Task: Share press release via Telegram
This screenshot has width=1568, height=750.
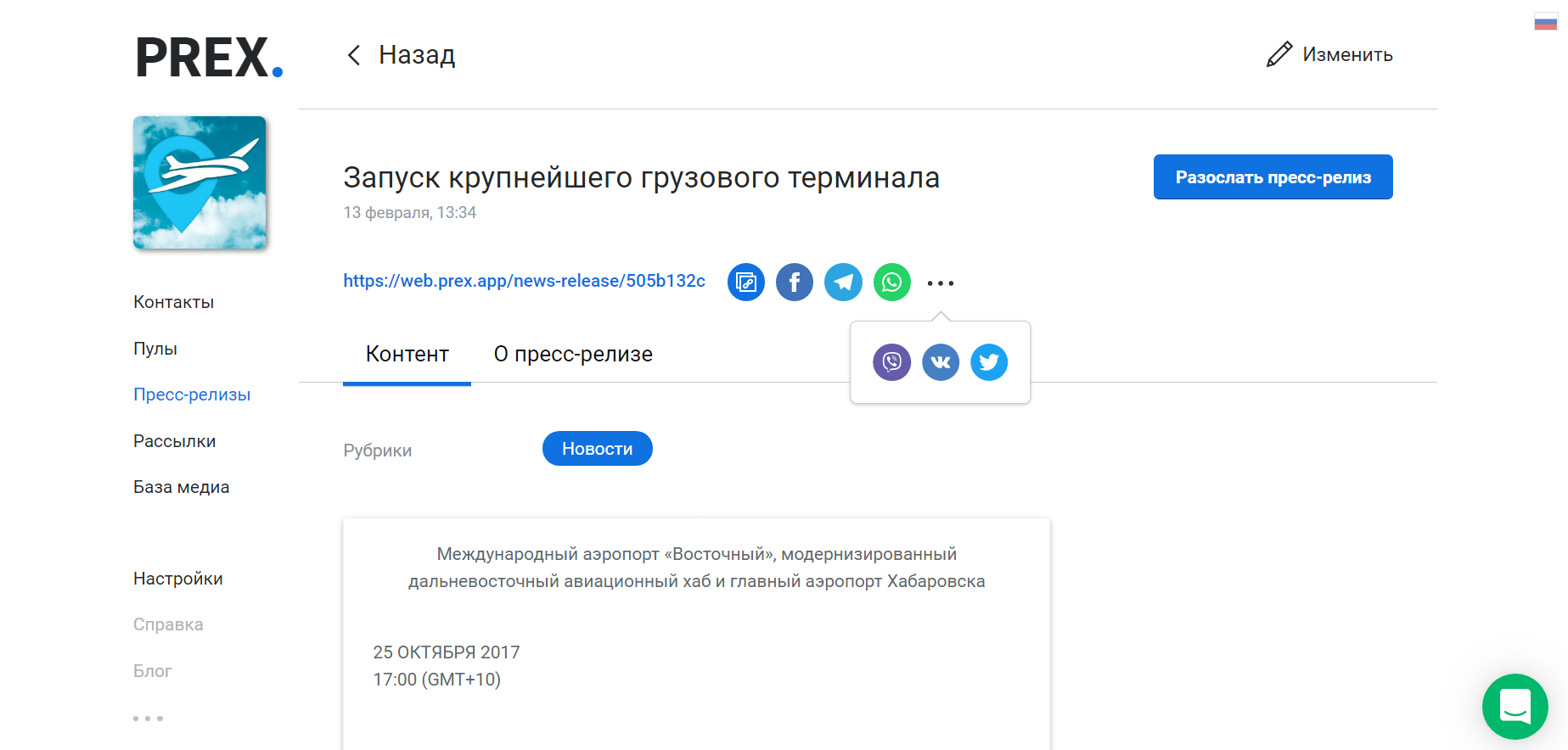Action: pyautogui.click(x=843, y=283)
